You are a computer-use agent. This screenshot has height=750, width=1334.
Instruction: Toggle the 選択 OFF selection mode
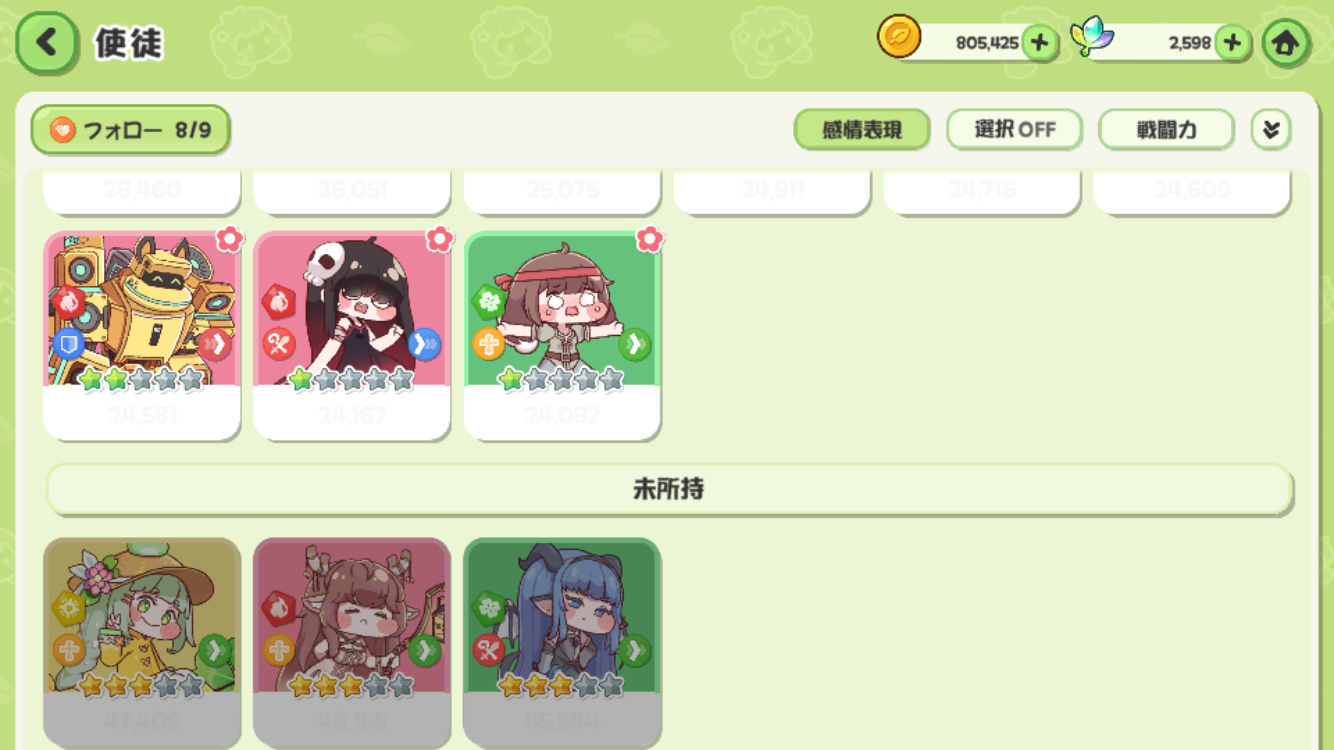tap(1015, 130)
